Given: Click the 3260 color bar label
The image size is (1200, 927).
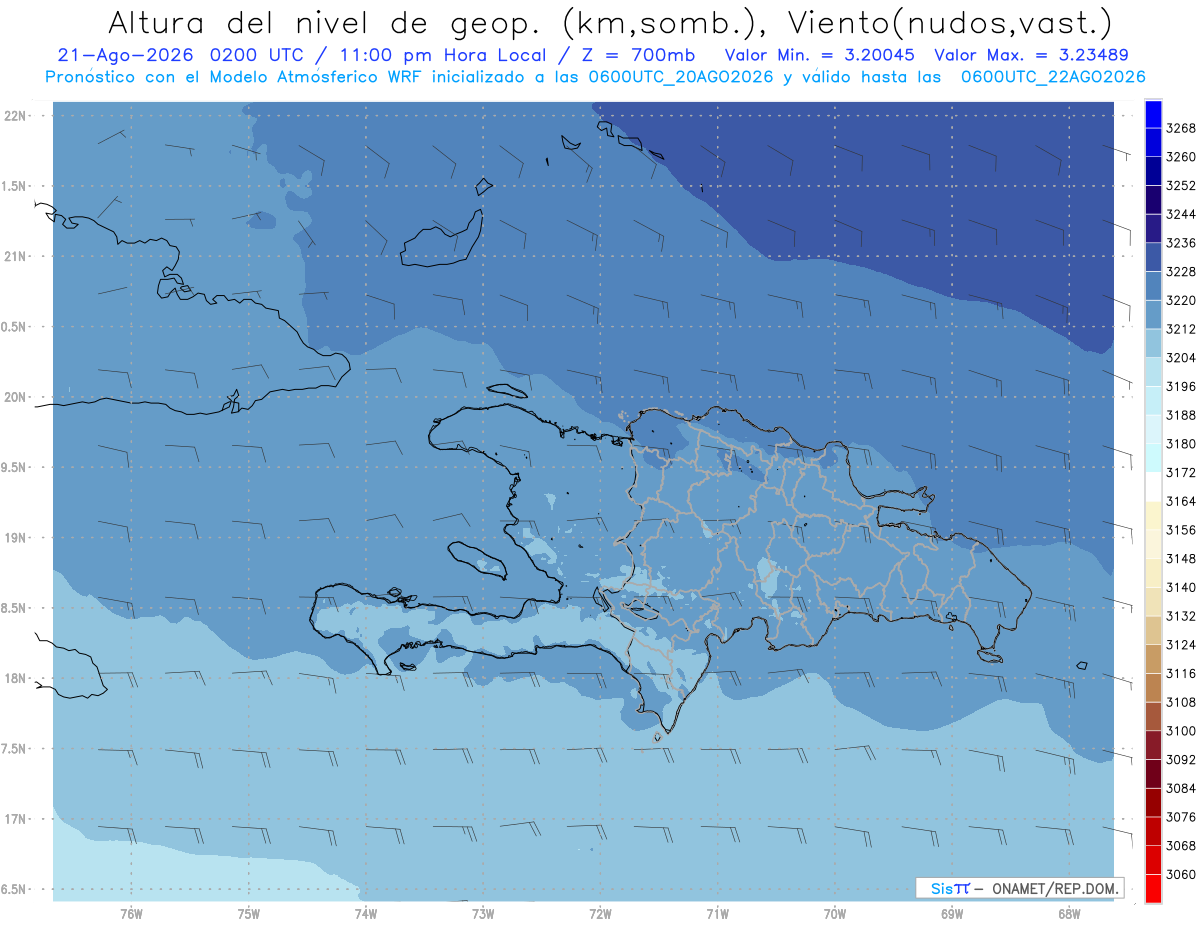Looking at the screenshot, I should (x=1181, y=157).
